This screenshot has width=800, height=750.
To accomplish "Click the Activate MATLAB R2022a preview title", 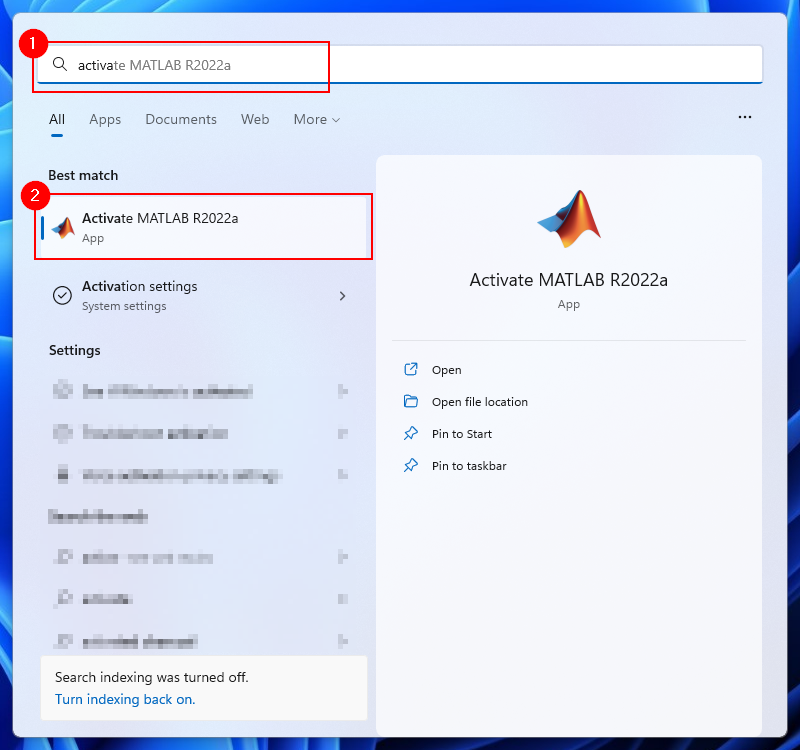I will click(568, 280).
